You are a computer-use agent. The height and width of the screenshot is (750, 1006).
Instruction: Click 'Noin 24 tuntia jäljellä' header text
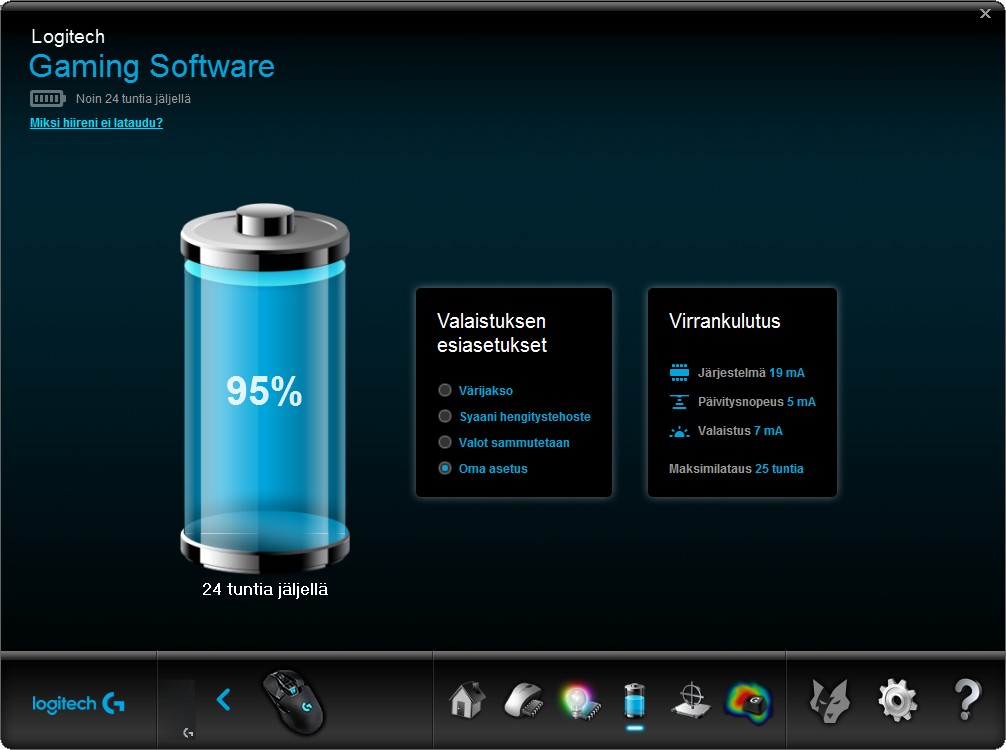click(x=133, y=99)
